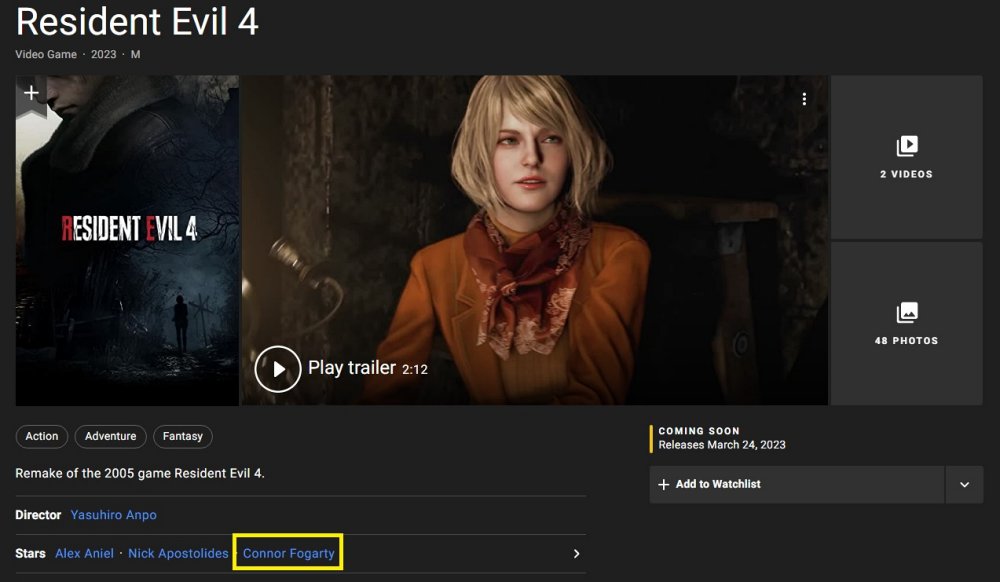Viewport: 1000px width, 582px height.
Task: Open the trailer three-dot options menu
Action: [x=804, y=99]
